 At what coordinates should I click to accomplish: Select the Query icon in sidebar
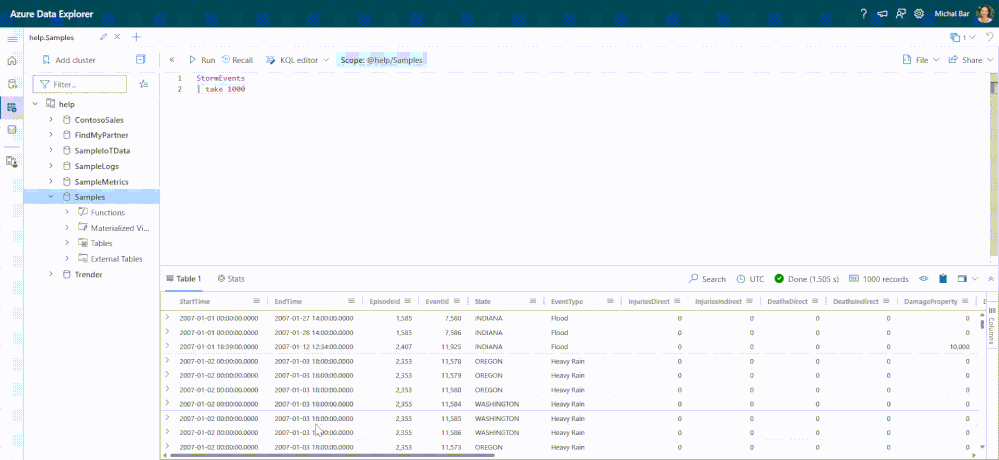(11, 107)
